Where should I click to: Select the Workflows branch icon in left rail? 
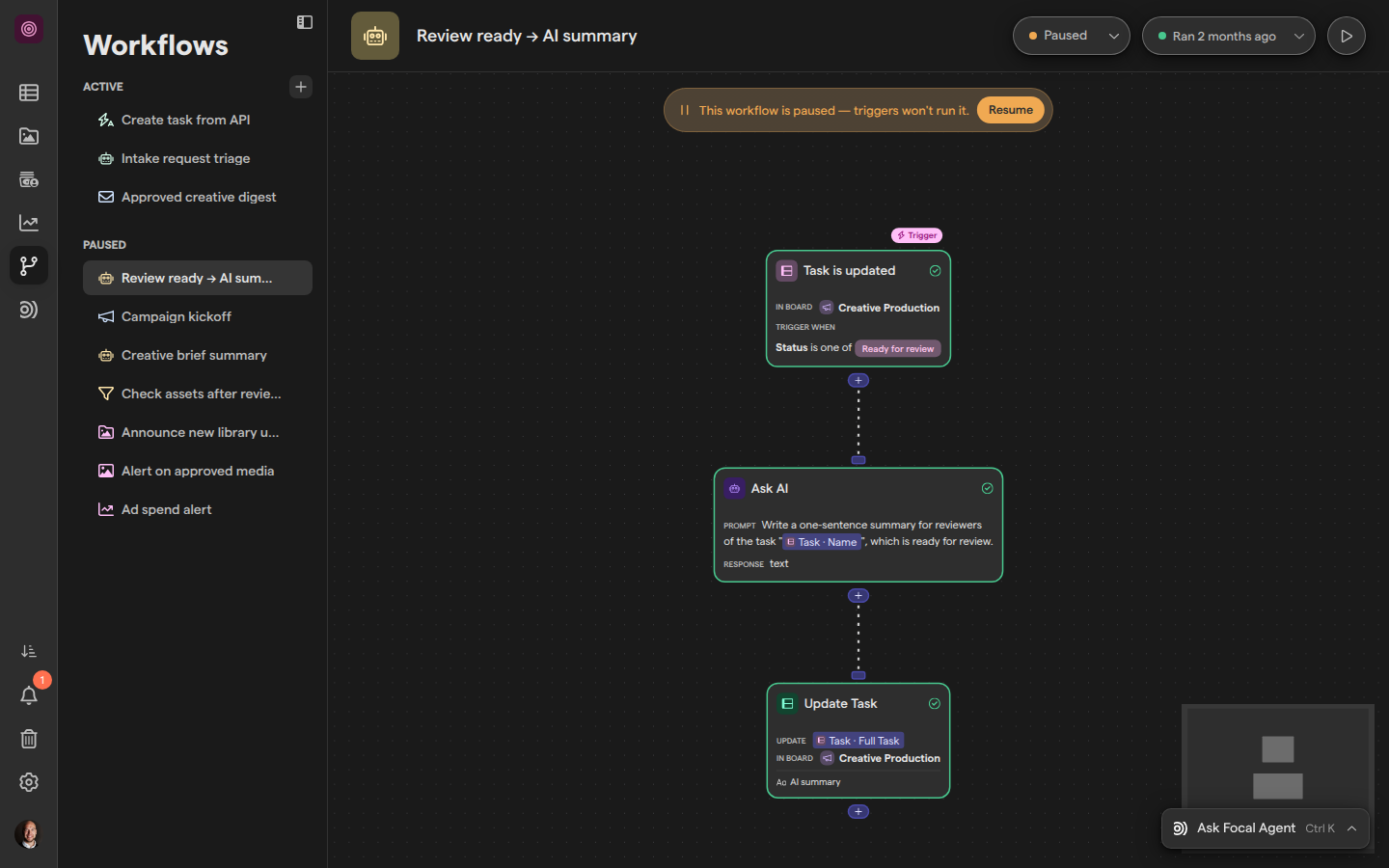pyautogui.click(x=29, y=265)
